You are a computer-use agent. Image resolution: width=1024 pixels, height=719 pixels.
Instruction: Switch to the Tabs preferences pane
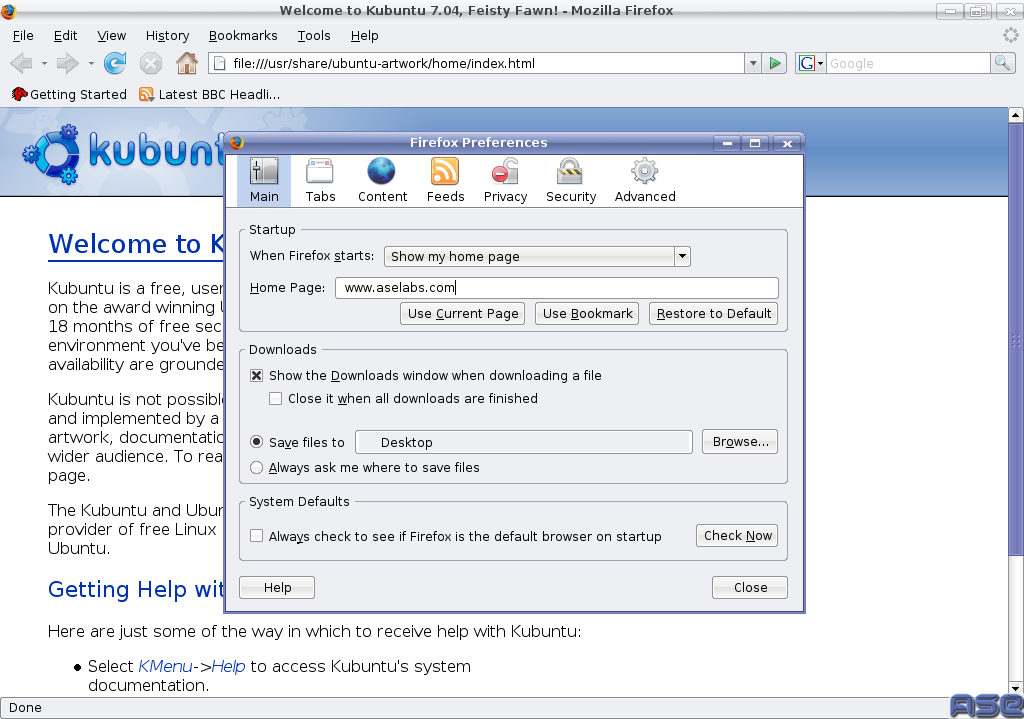(x=320, y=181)
